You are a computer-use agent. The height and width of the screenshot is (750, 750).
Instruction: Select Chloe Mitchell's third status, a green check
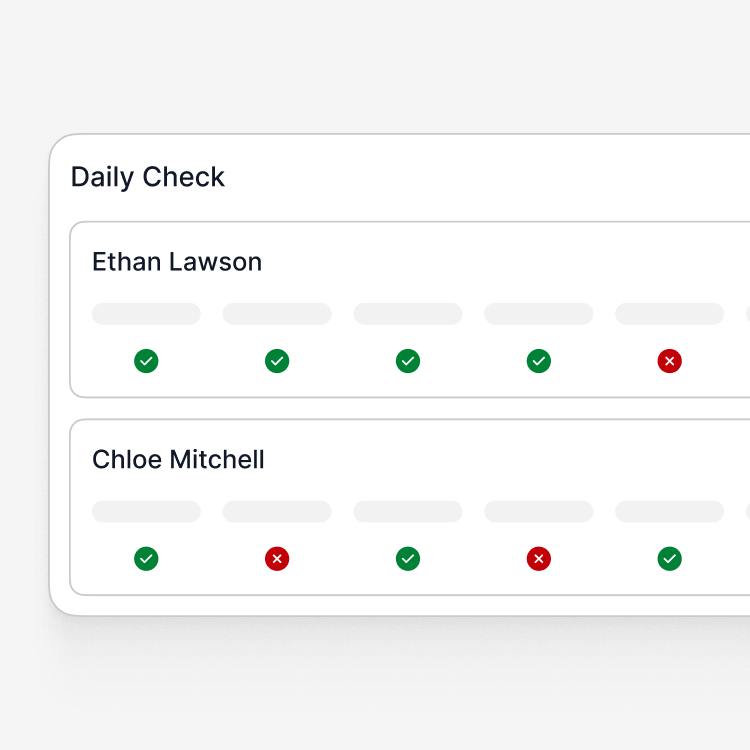[x=408, y=559]
